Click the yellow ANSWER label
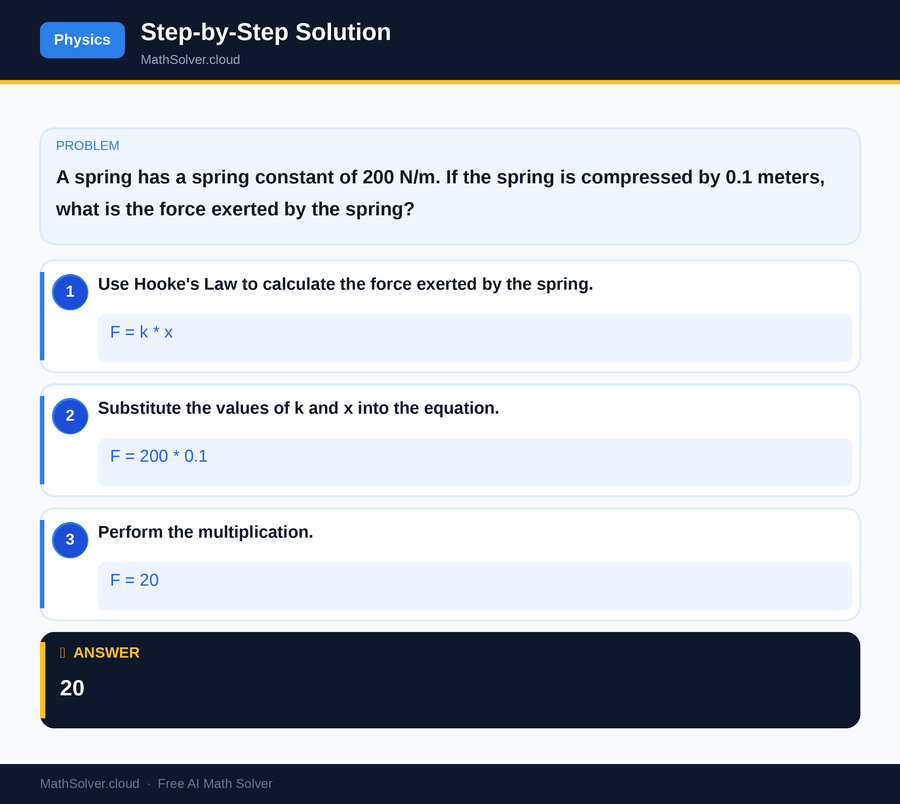This screenshot has width=900, height=804. tap(106, 652)
